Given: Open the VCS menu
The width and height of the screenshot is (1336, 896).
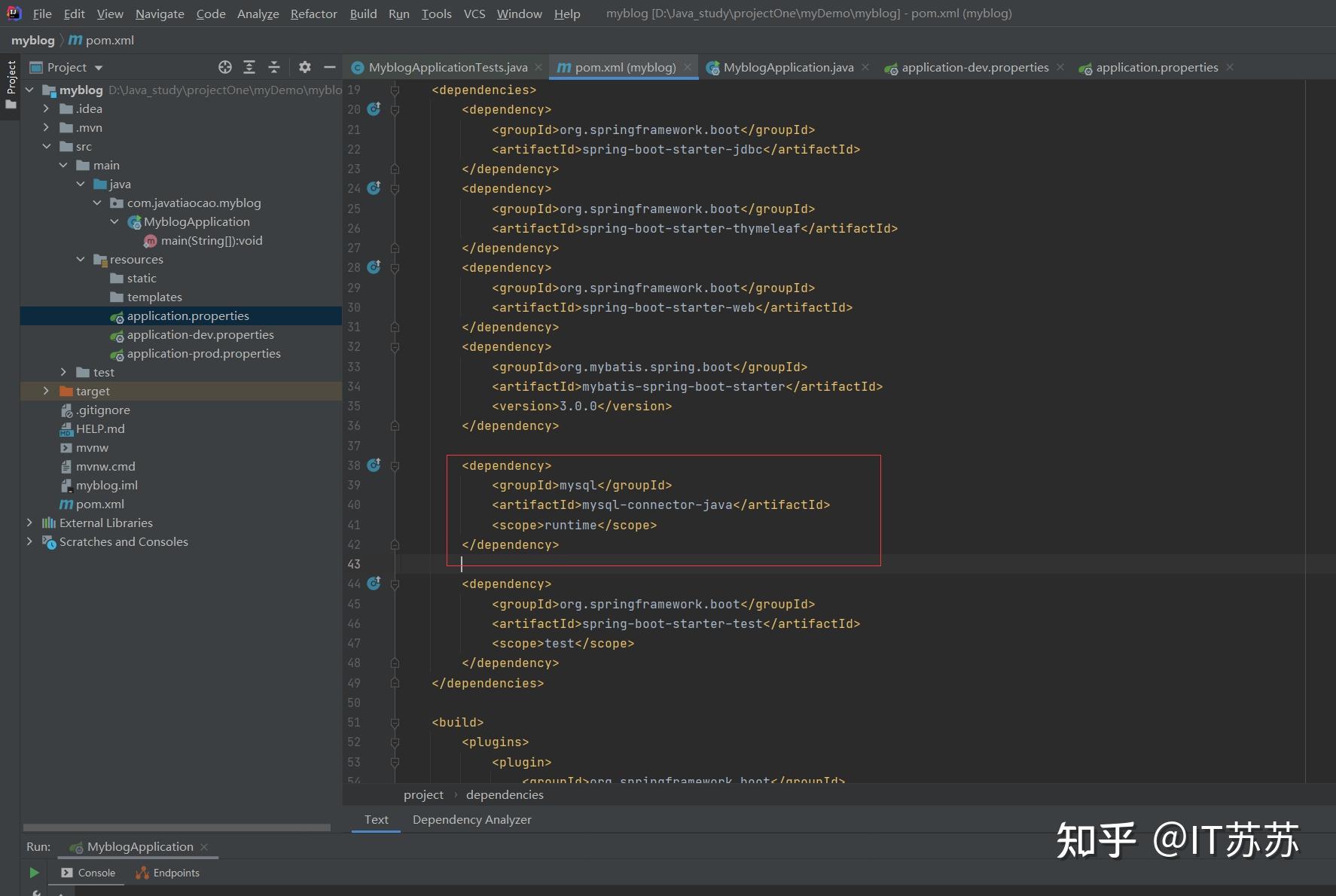Looking at the screenshot, I should (474, 14).
